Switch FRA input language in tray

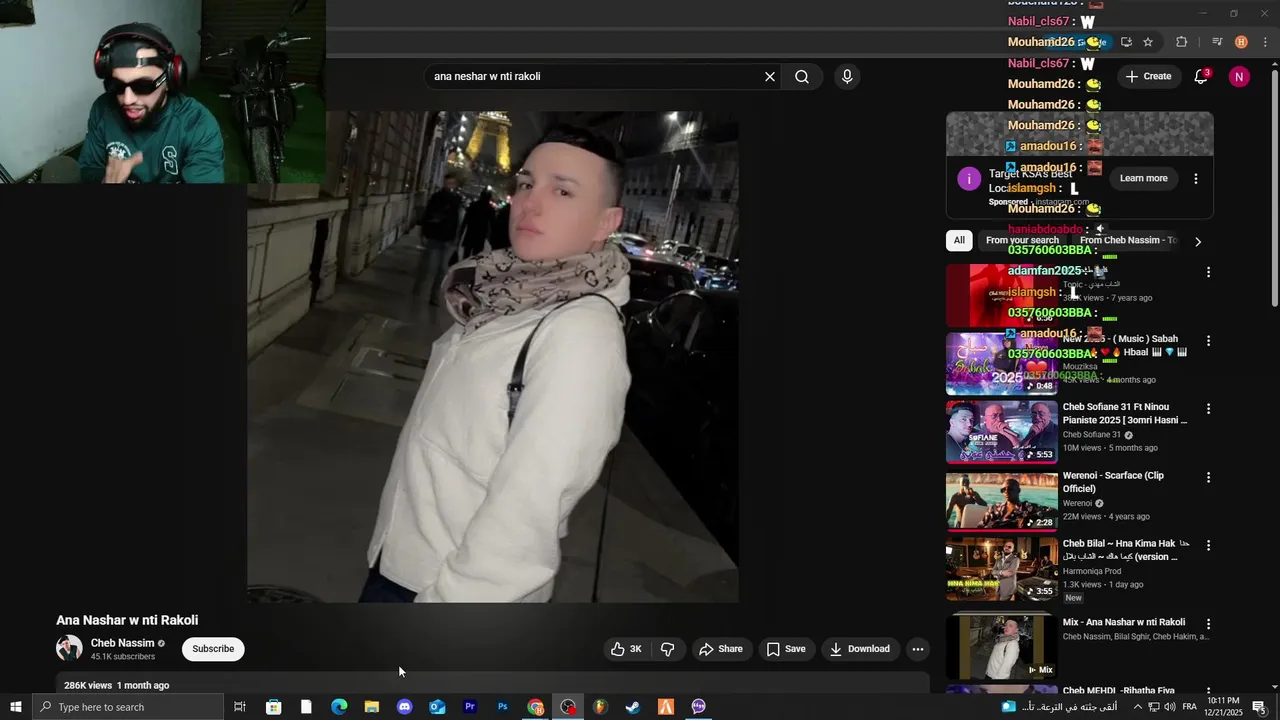click(1190, 707)
